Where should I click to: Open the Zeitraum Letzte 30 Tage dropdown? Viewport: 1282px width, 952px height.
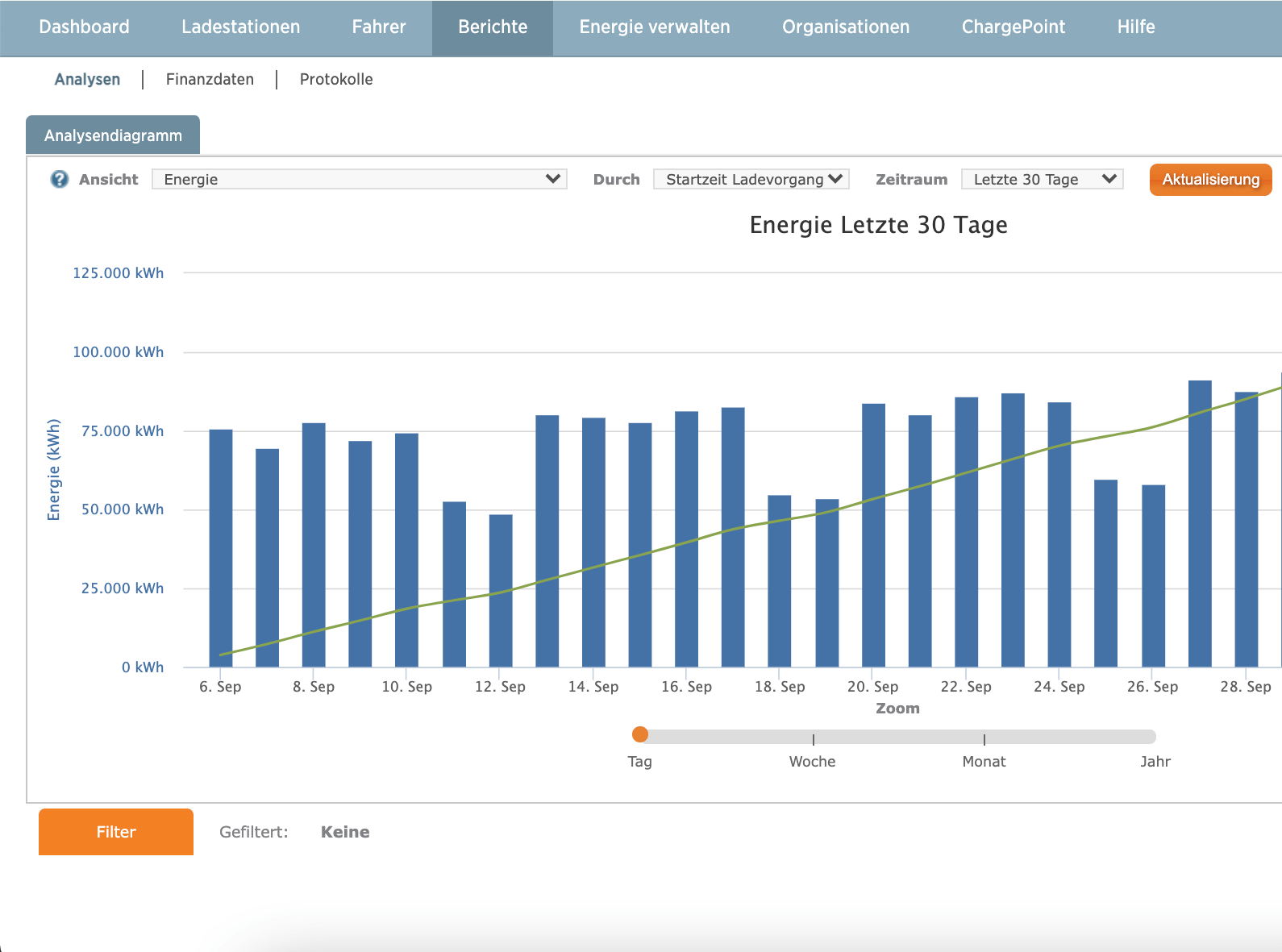(x=1042, y=179)
